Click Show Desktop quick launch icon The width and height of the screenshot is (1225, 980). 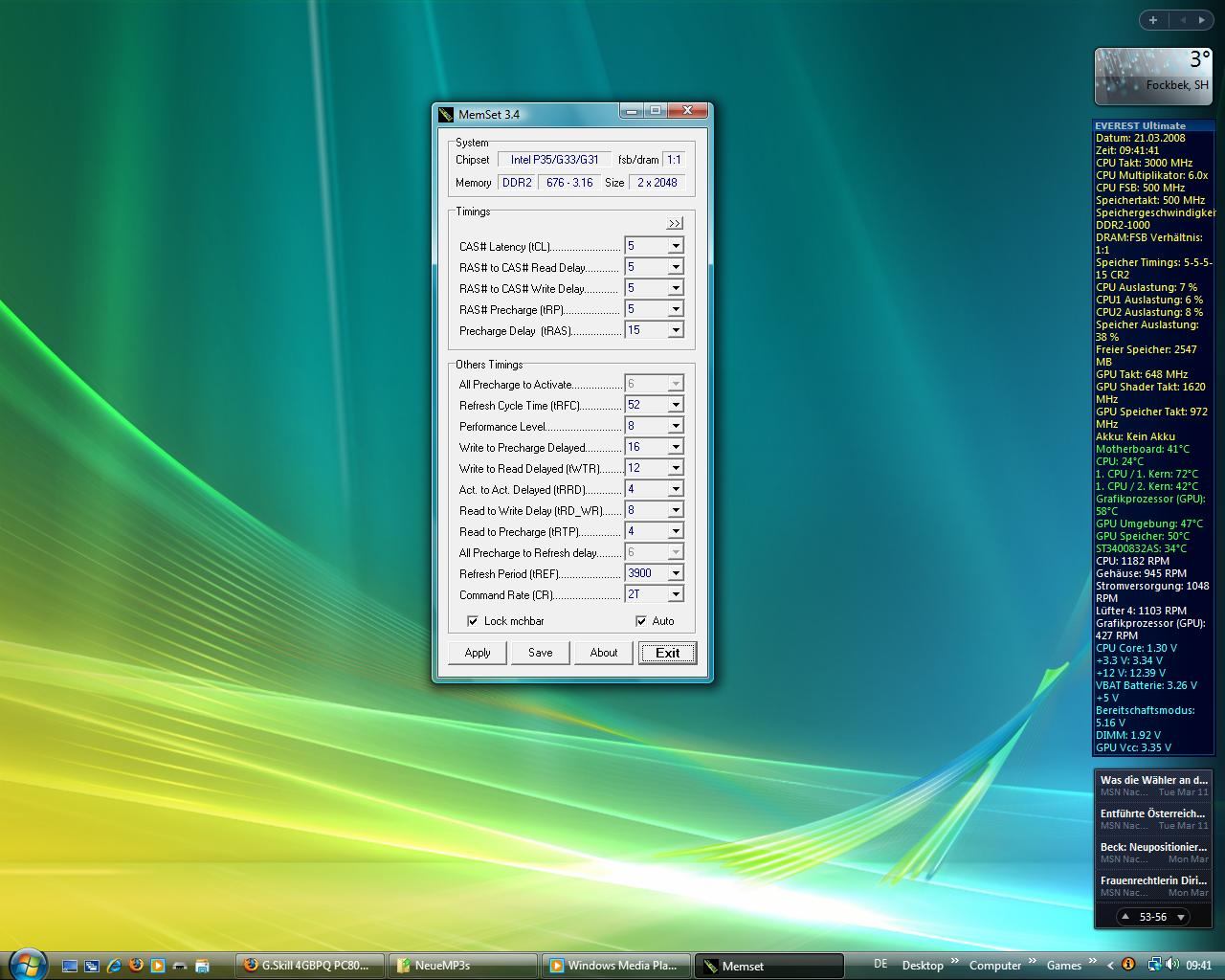pyautogui.click(x=70, y=966)
